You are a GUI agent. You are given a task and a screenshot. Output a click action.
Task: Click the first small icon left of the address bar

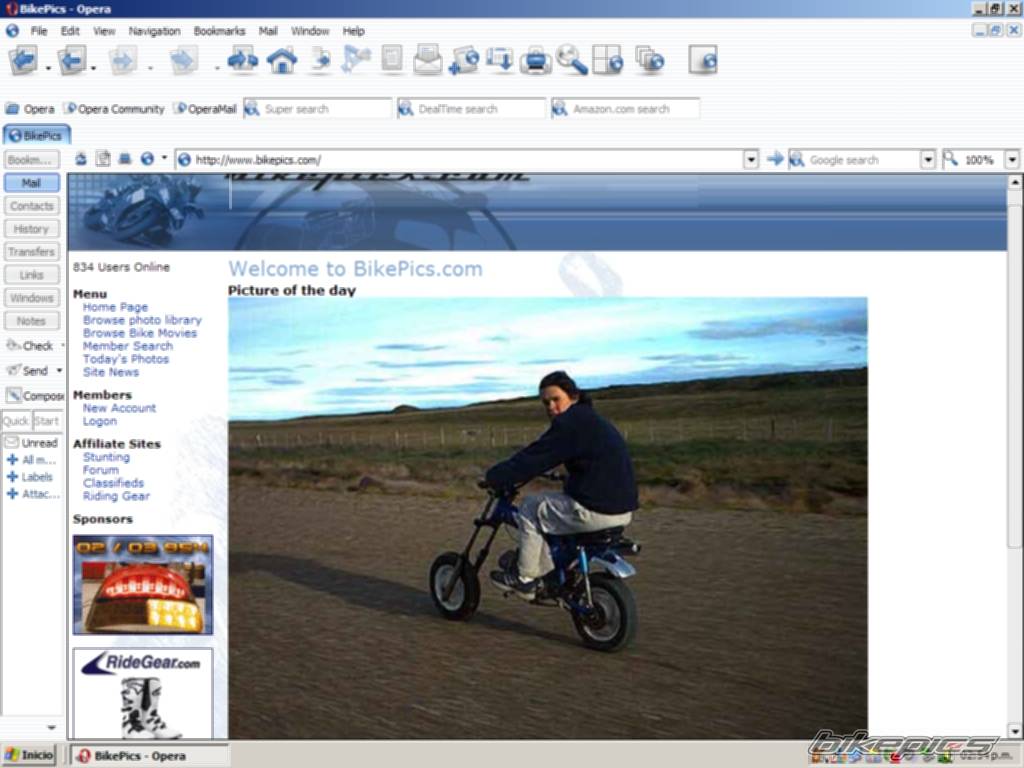click(x=81, y=159)
